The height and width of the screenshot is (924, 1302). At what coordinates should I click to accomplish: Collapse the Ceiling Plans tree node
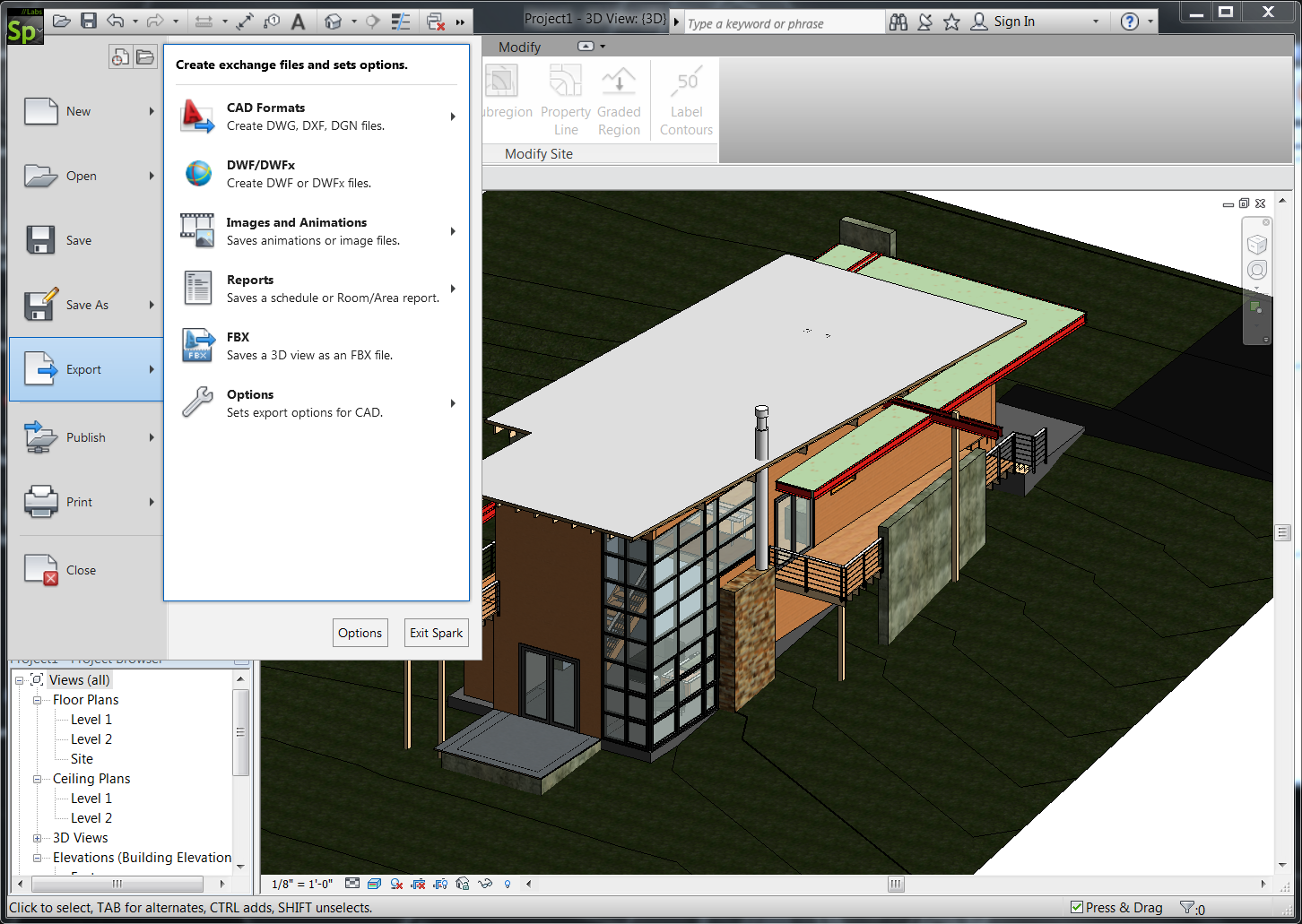(x=37, y=779)
